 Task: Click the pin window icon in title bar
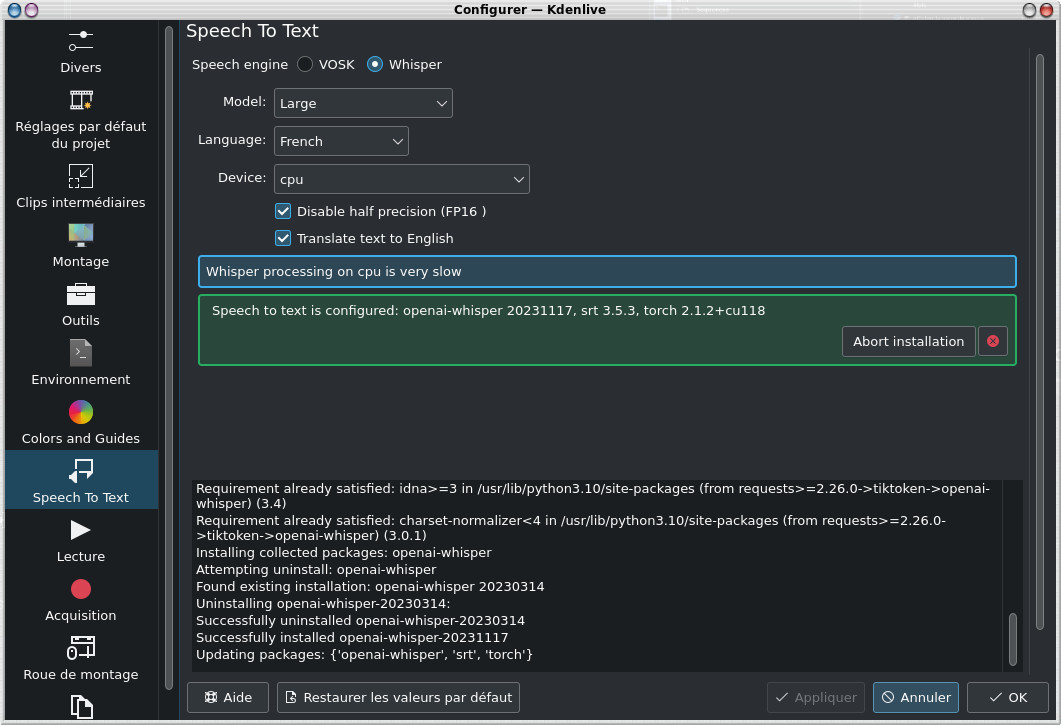click(31, 9)
